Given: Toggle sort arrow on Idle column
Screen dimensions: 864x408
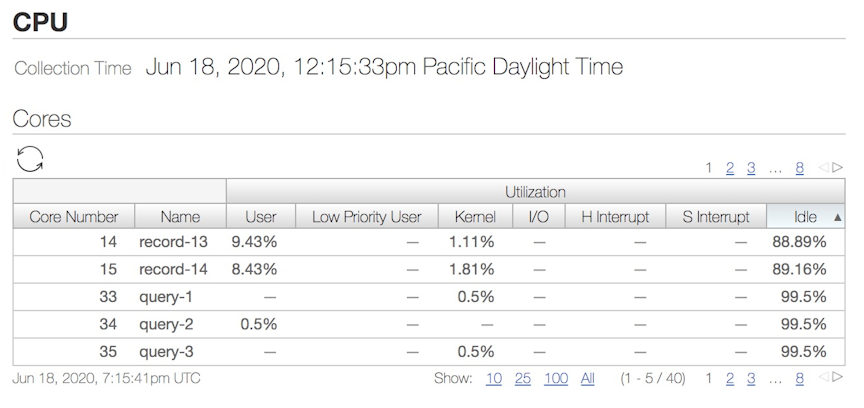Looking at the screenshot, I should pos(838,217).
